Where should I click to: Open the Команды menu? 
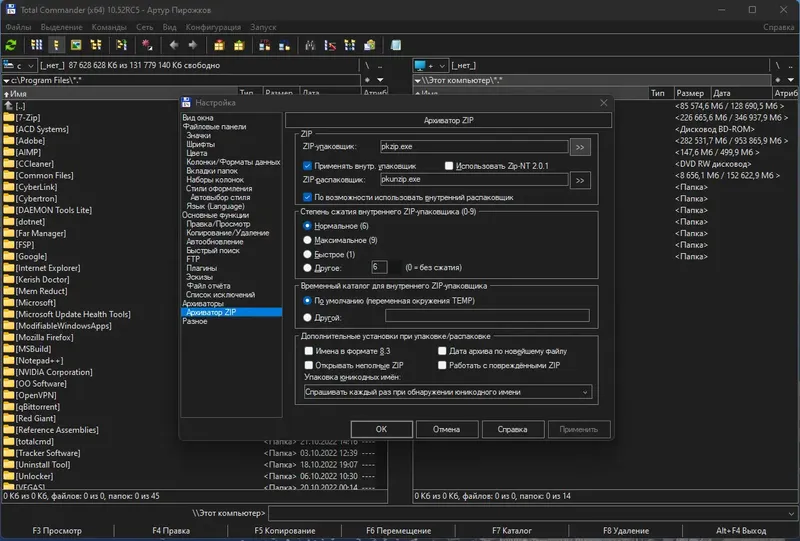pyautogui.click(x=109, y=27)
